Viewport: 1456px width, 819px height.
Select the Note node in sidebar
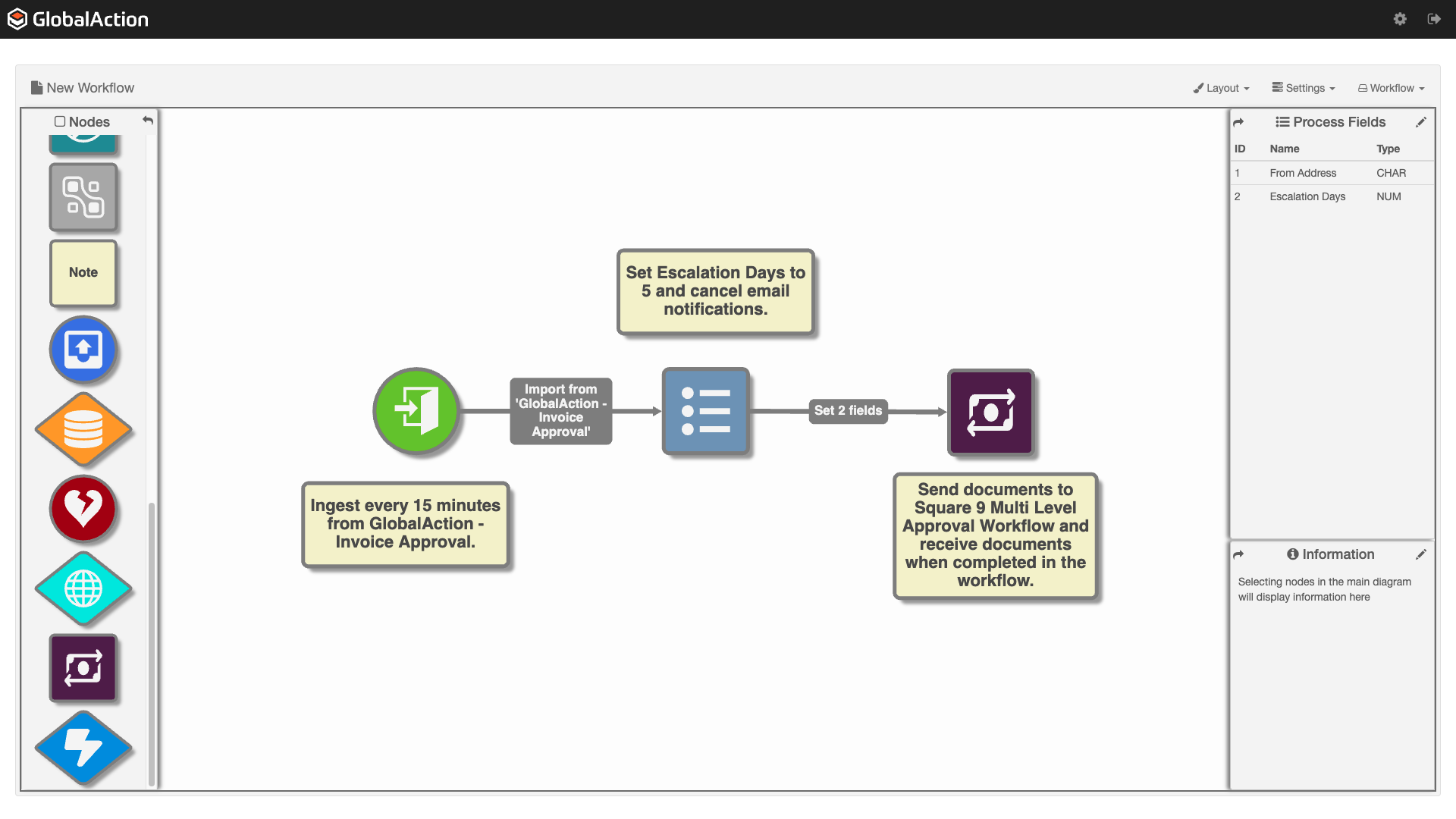pyautogui.click(x=83, y=271)
